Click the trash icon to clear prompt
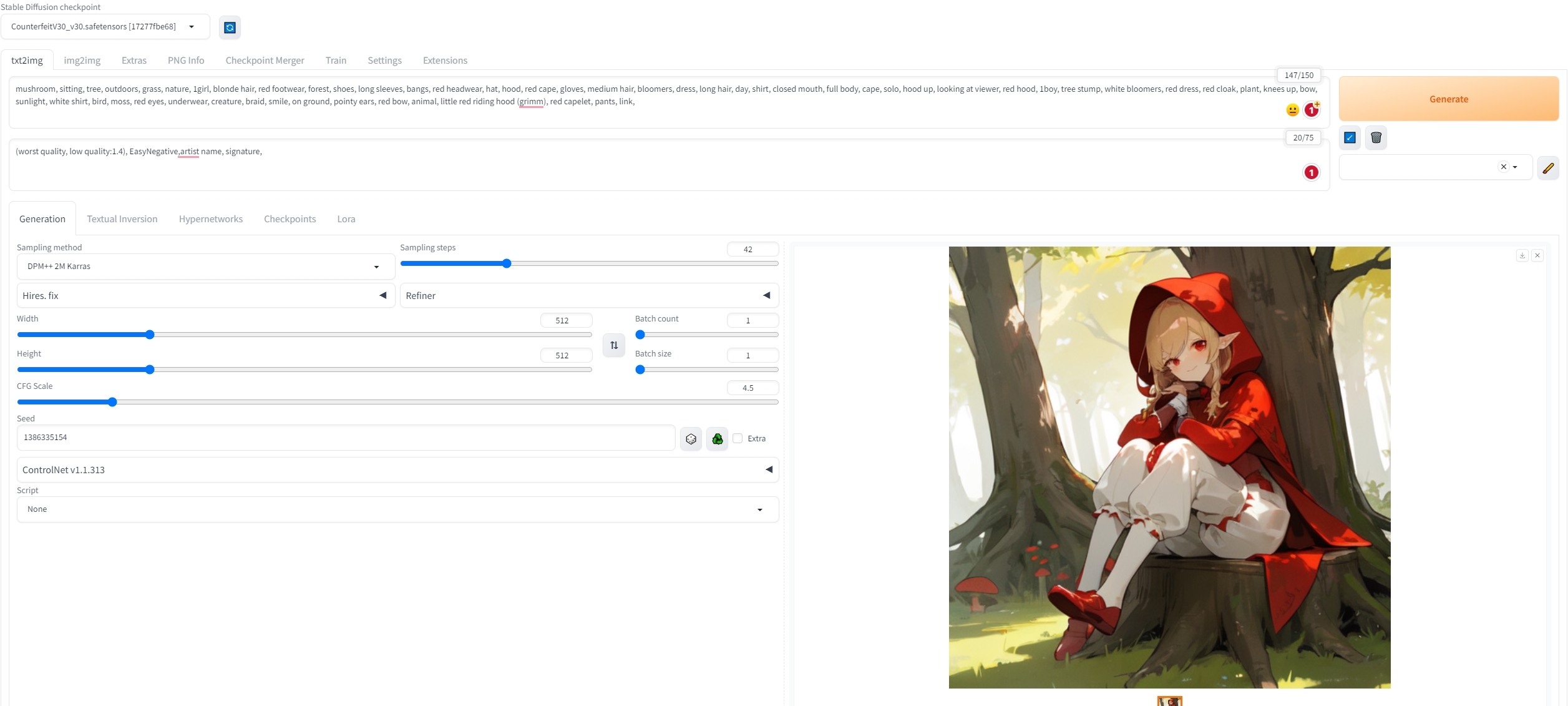Viewport: 1568px width, 706px height. tap(1376, 138)
